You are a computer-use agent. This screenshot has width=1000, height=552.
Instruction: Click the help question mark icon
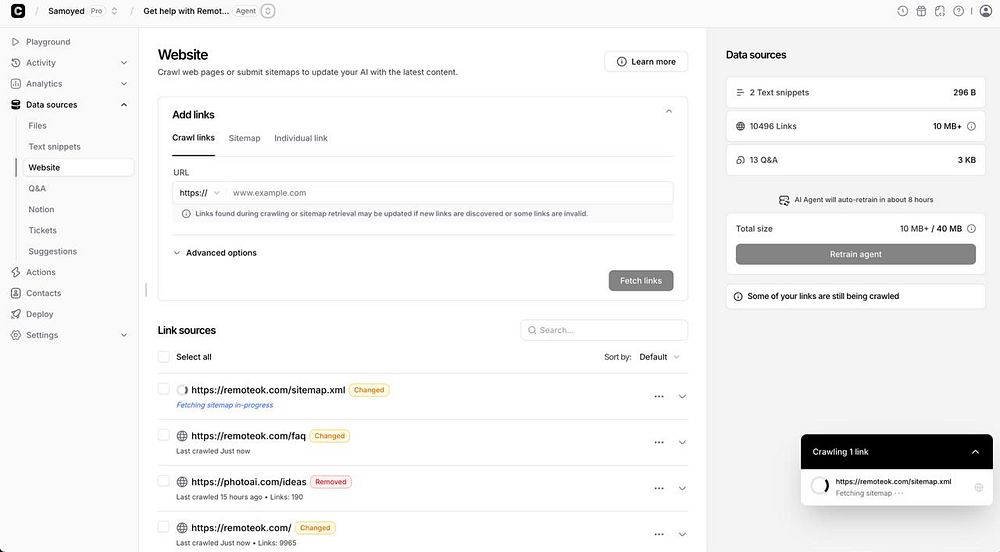(958, 11)
